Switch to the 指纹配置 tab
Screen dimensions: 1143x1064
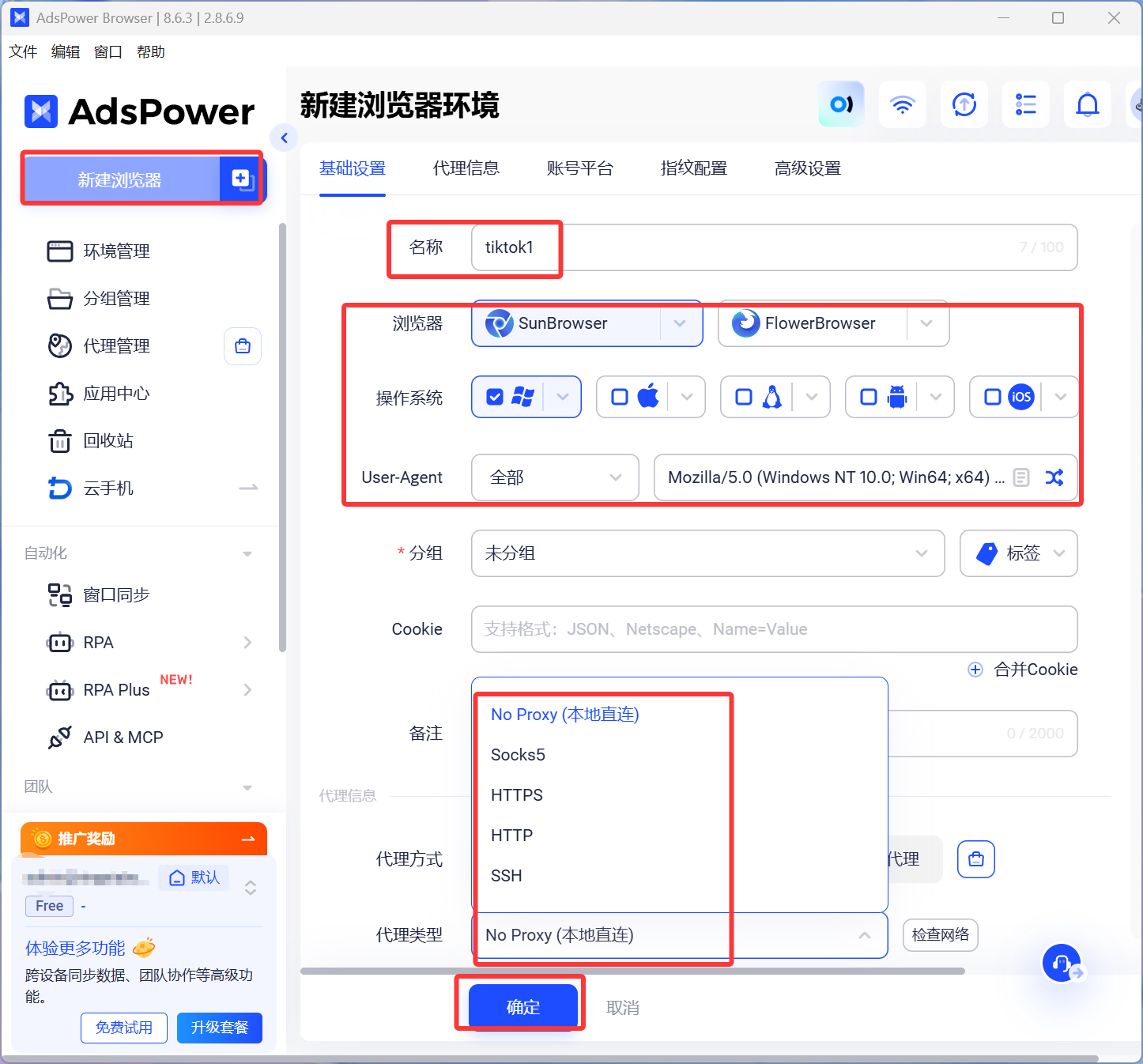coord(694,168)
